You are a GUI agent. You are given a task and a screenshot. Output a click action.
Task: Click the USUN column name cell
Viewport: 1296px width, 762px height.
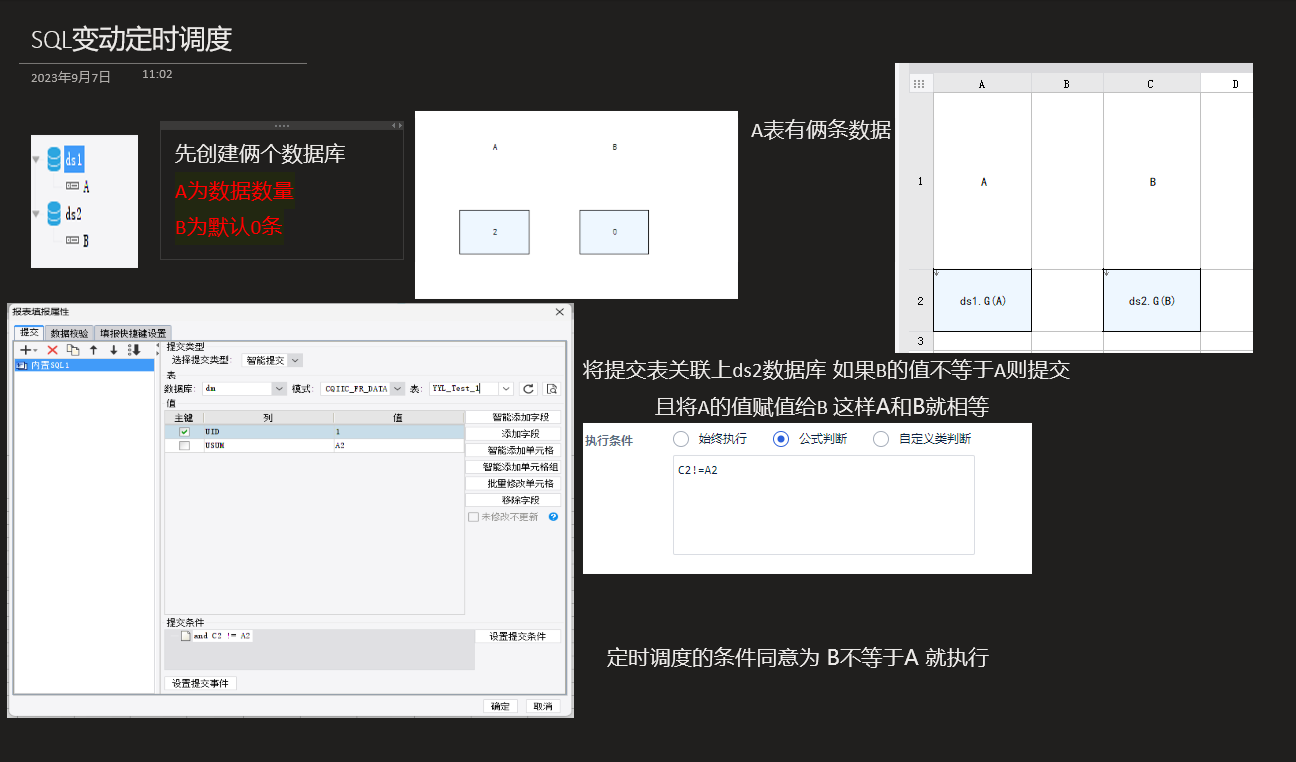268,446
